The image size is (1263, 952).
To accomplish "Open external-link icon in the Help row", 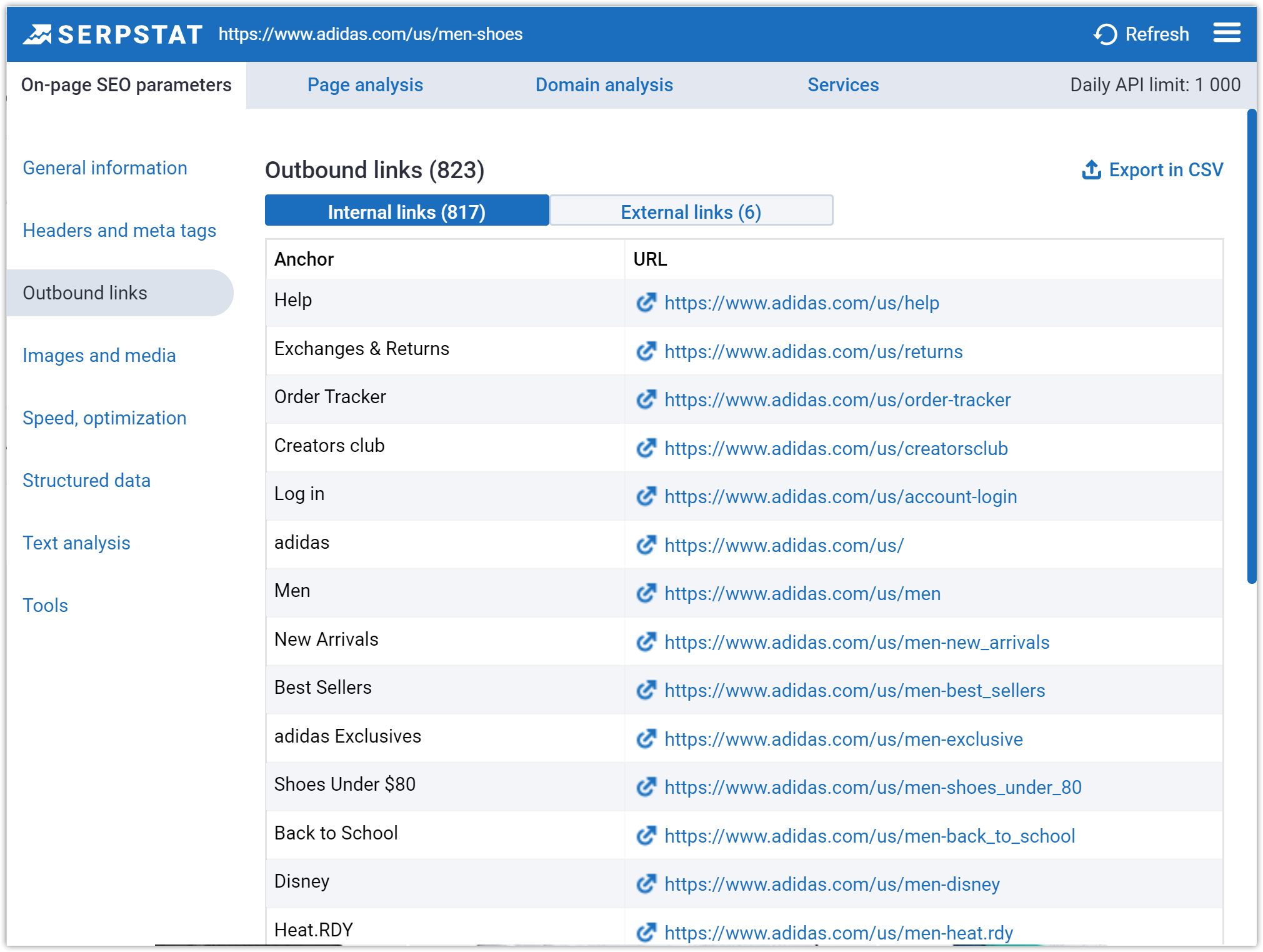I will (646, 303).
